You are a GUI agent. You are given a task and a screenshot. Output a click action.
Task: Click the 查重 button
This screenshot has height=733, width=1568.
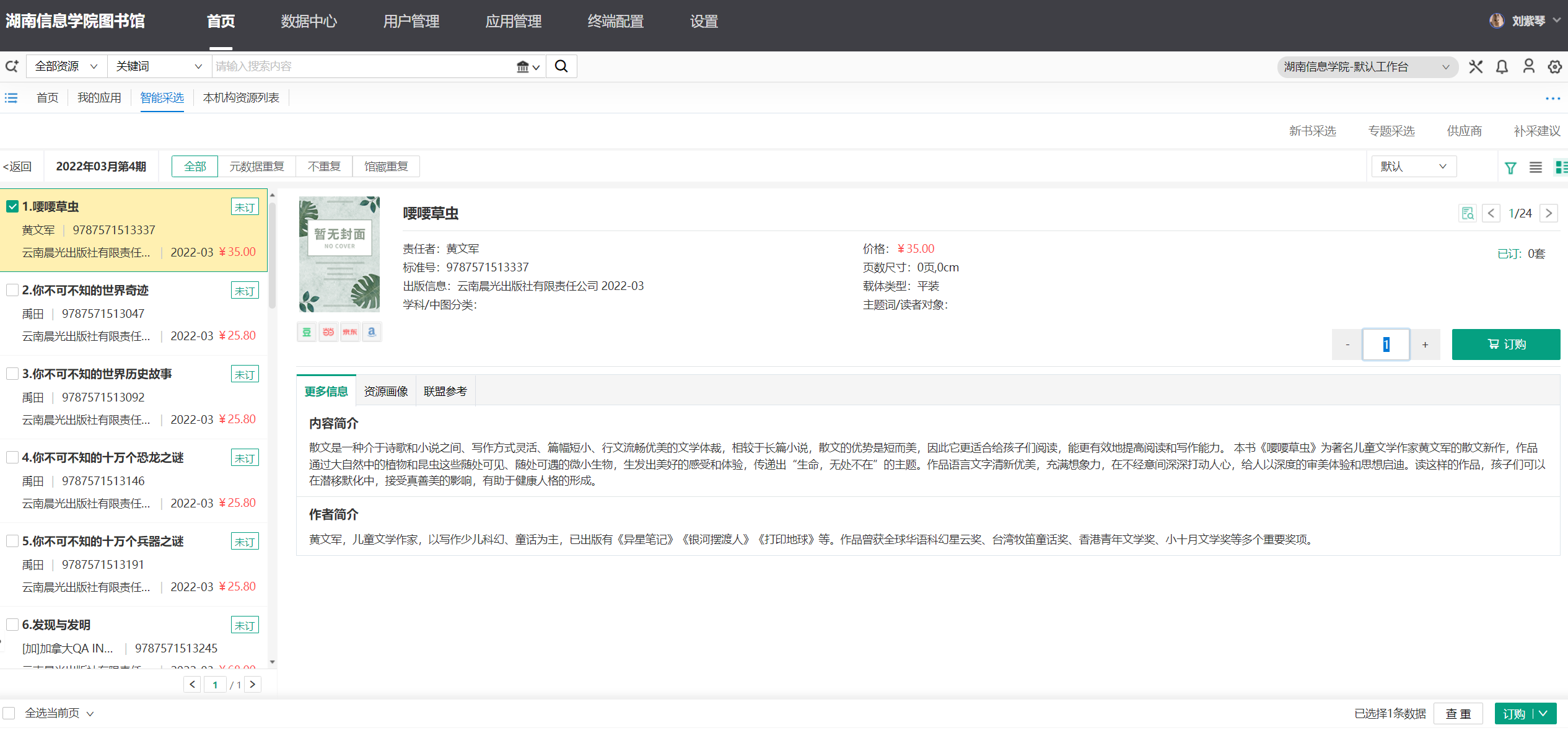1458,714
